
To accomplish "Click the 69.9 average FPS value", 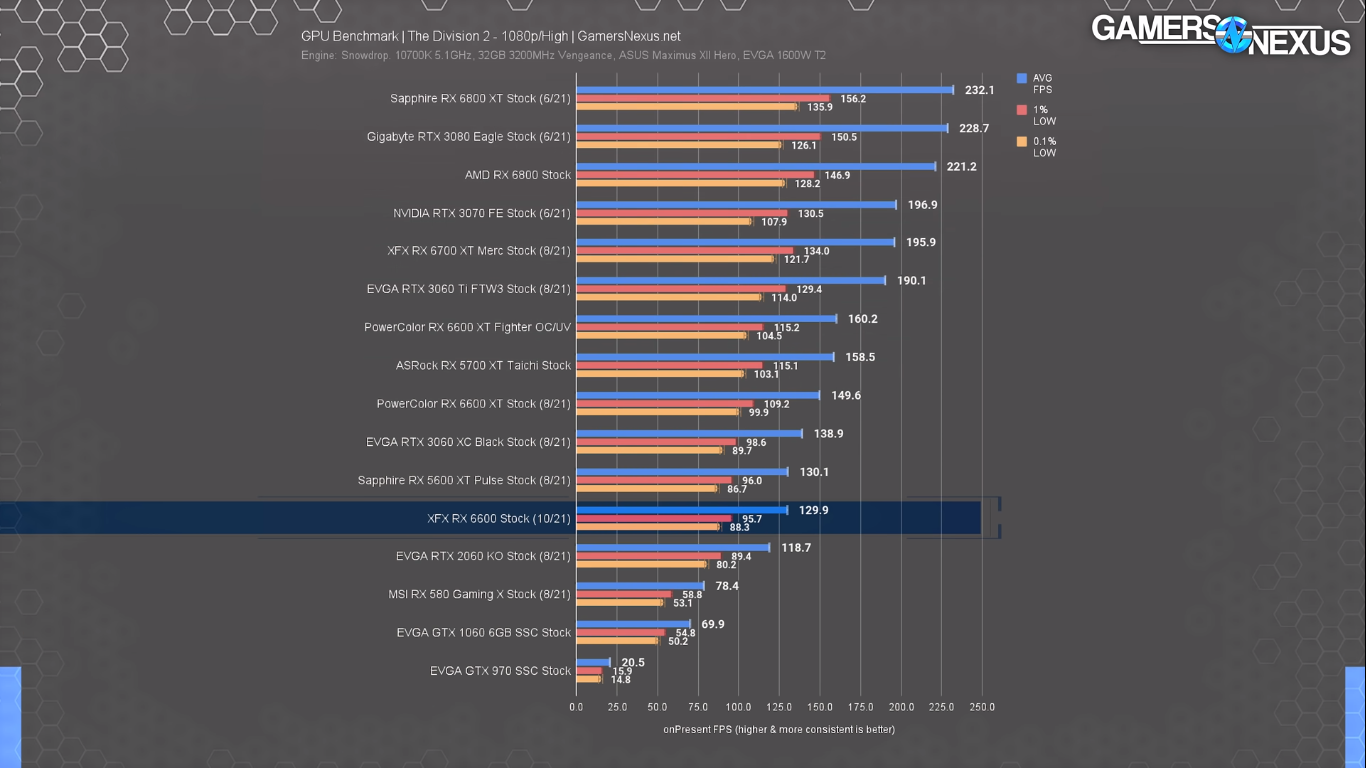I will click(713, 624).
